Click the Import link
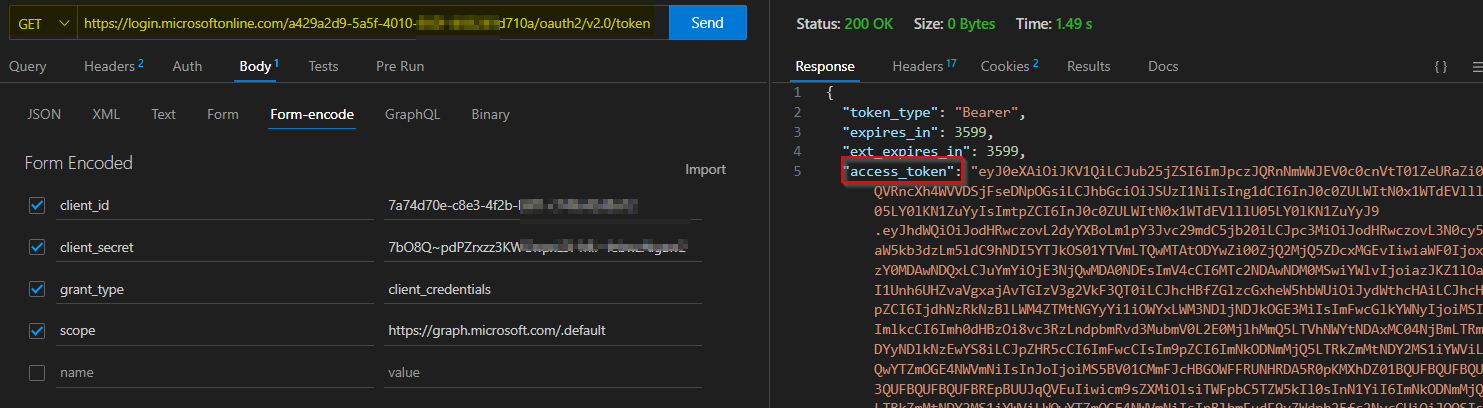This screenshot has width=1483, height=408. point(705,169)
